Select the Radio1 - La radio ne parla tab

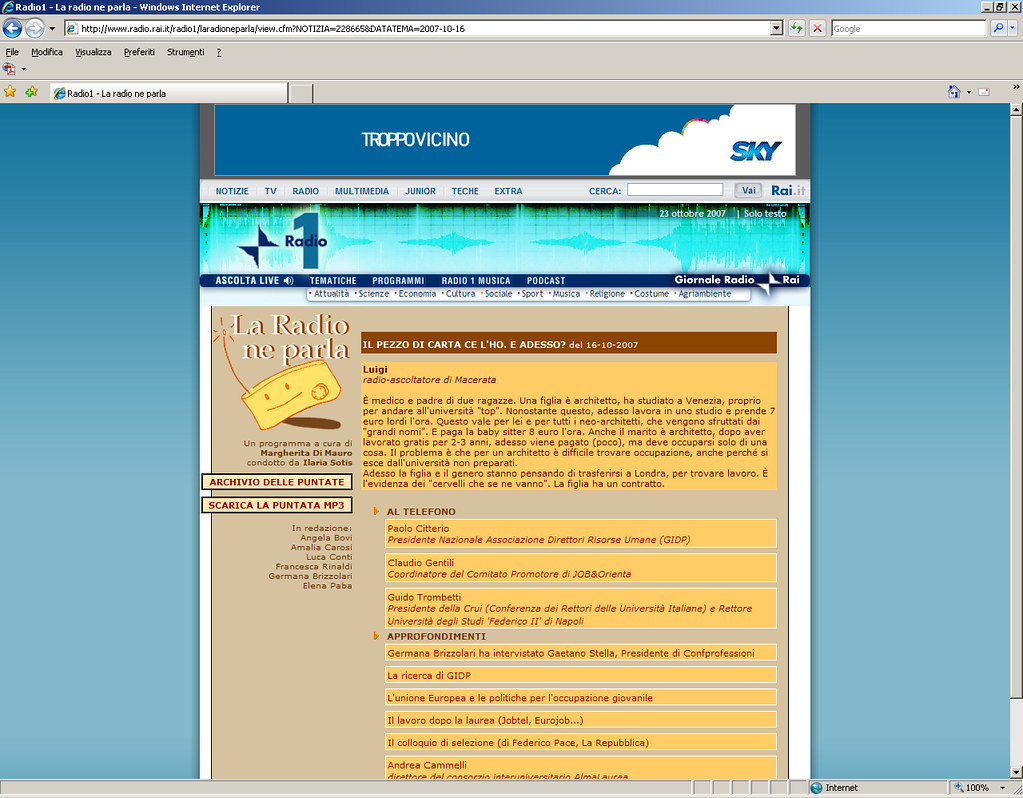169,93
